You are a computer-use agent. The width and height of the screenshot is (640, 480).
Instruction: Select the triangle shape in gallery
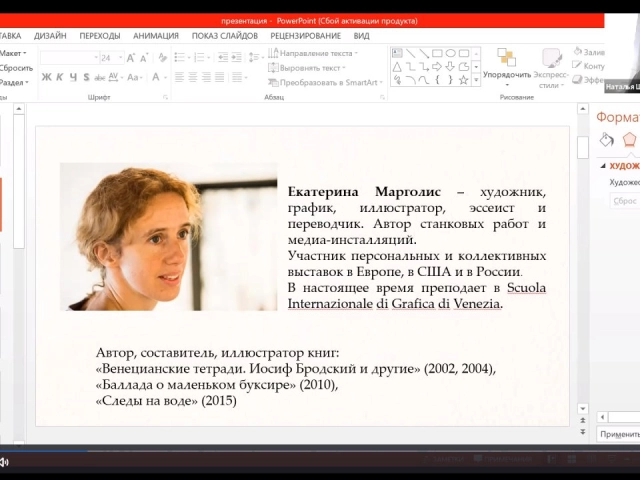397,66
